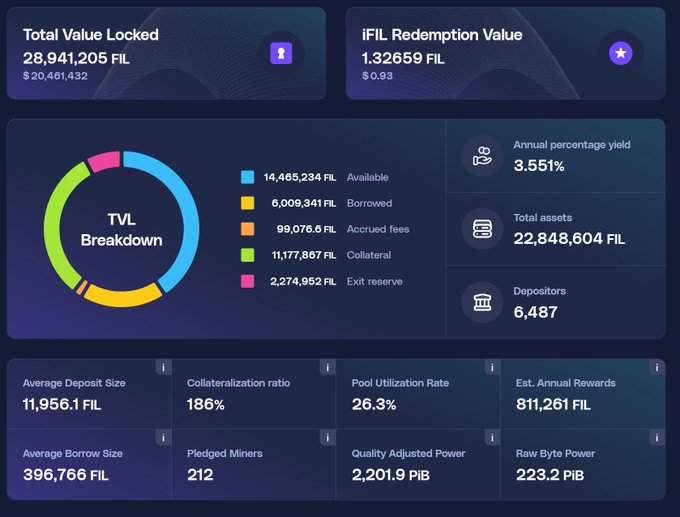Viewport: 680px width, 517px height.
Task: Click the 11,177,867 FIL Collateral amount
Action: coord(304,255)
